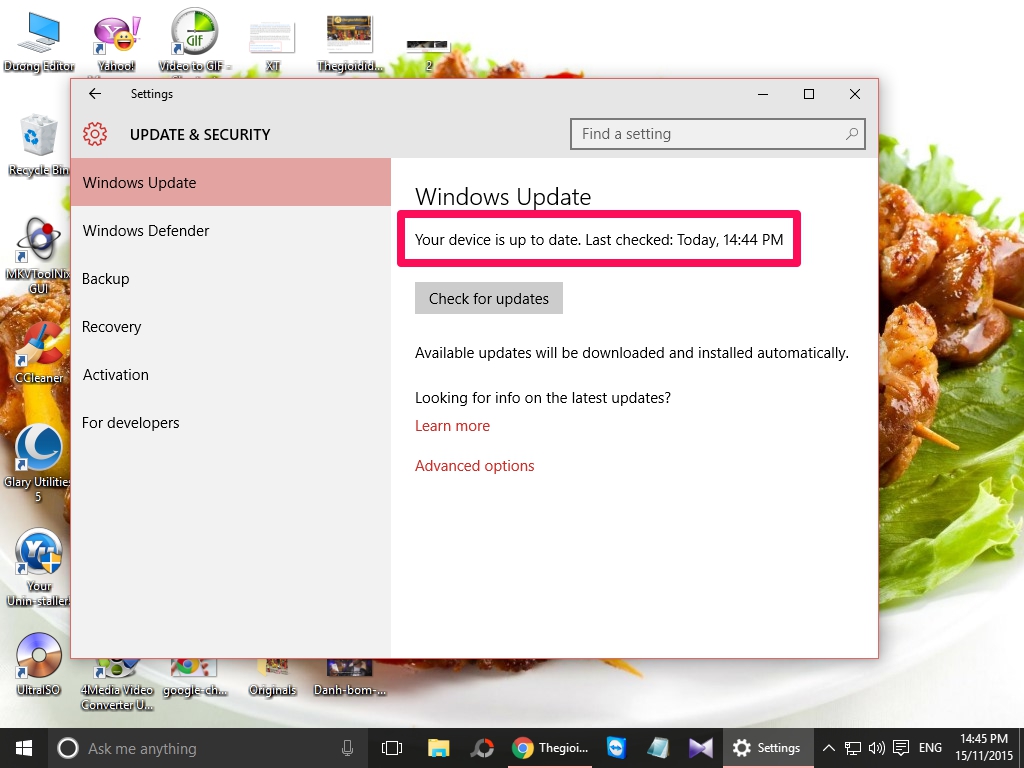Switch to the Activation section
1024x768 pixels.
(115, 375)
